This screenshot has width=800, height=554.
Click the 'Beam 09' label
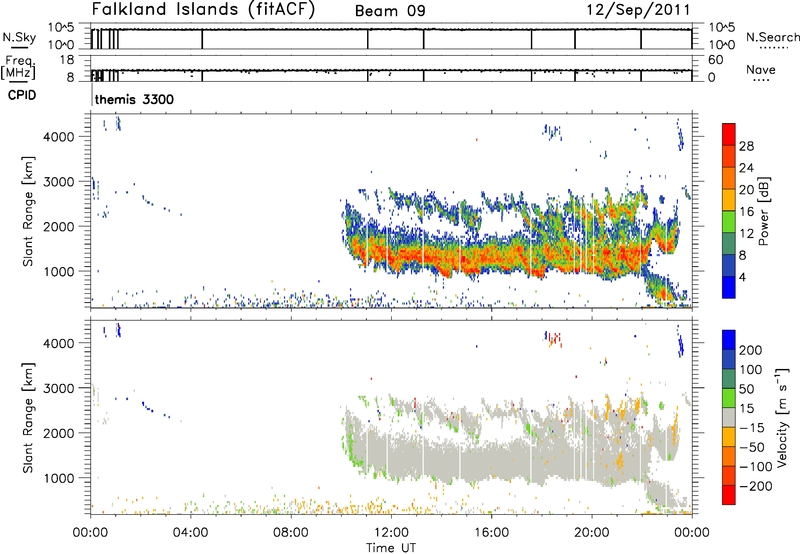pyautogui.click(x=390, y=11)
